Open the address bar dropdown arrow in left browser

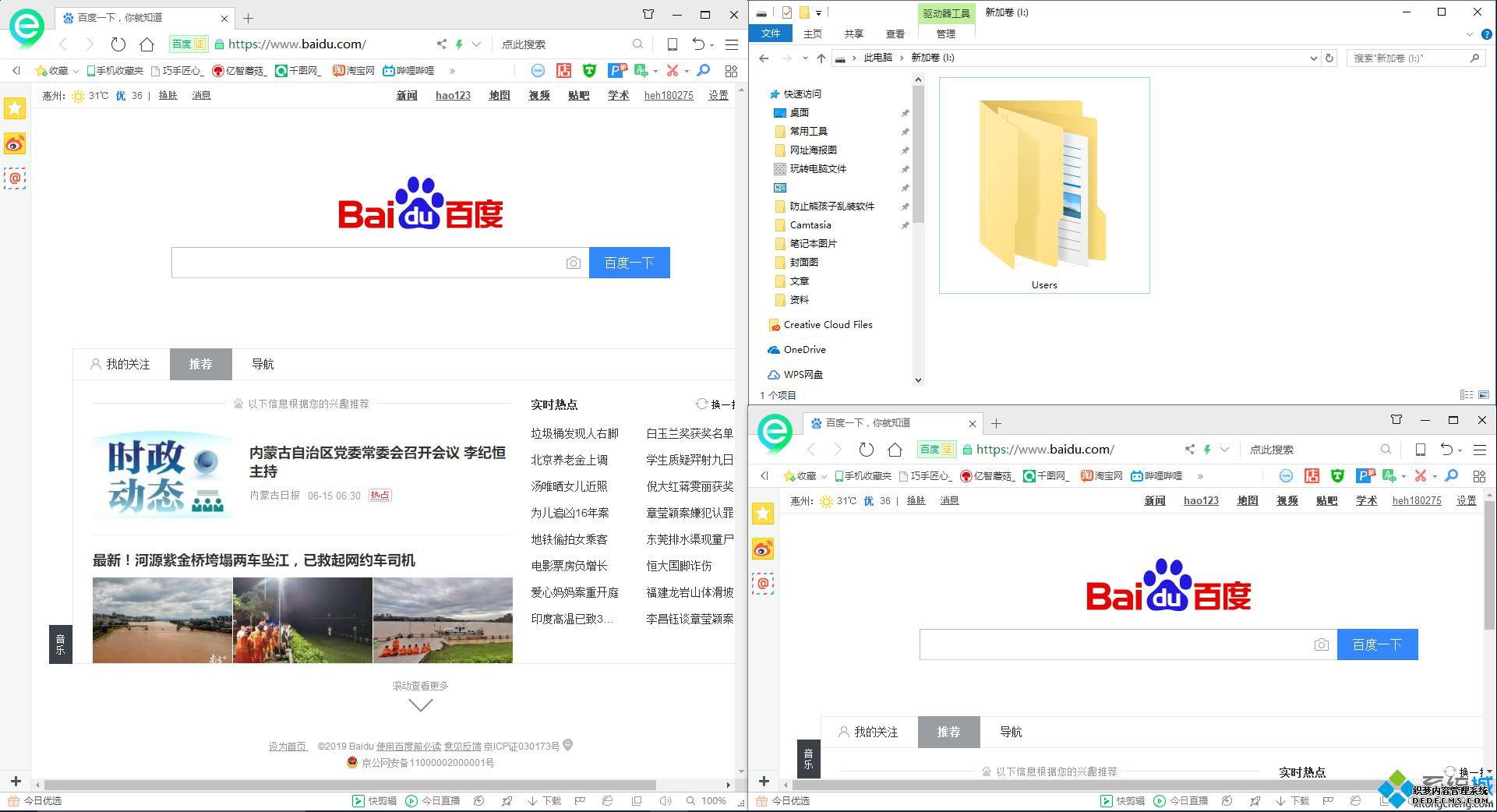[x=477, y=44]
